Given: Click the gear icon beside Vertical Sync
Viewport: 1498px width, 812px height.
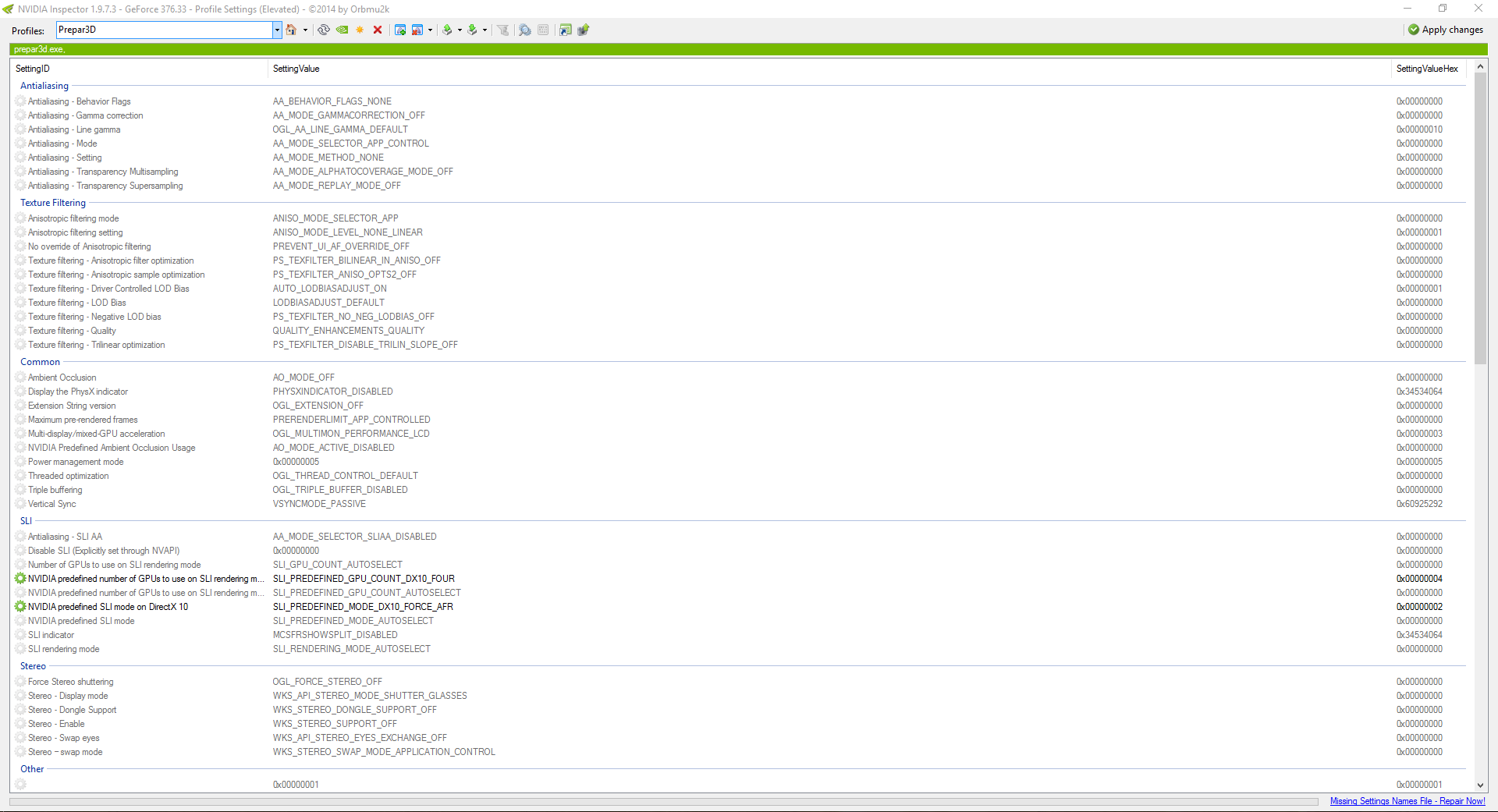Looking at the screenshot, I should click(20, 504).
